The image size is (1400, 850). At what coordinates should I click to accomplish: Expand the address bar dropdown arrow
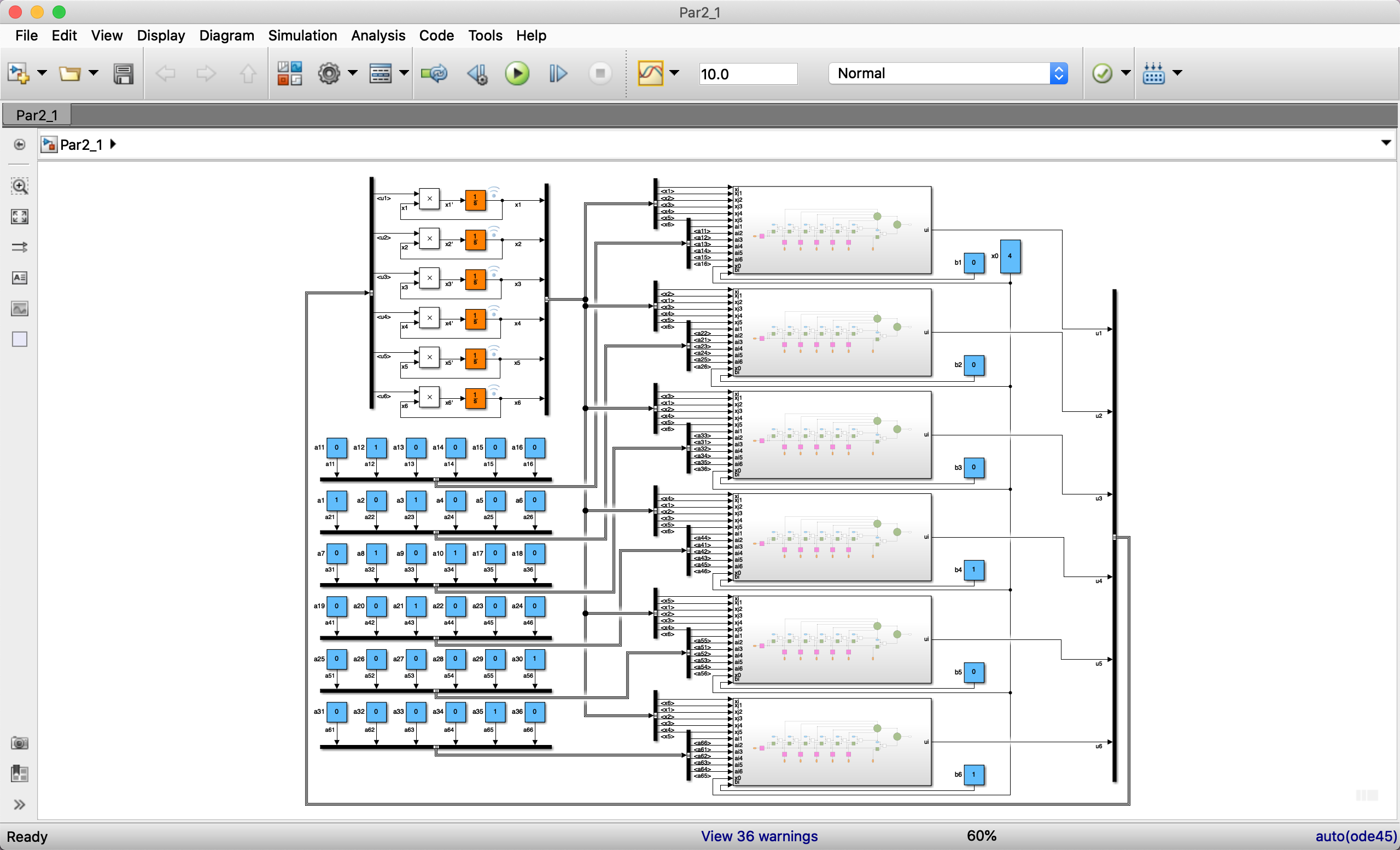coord(1386,143)
